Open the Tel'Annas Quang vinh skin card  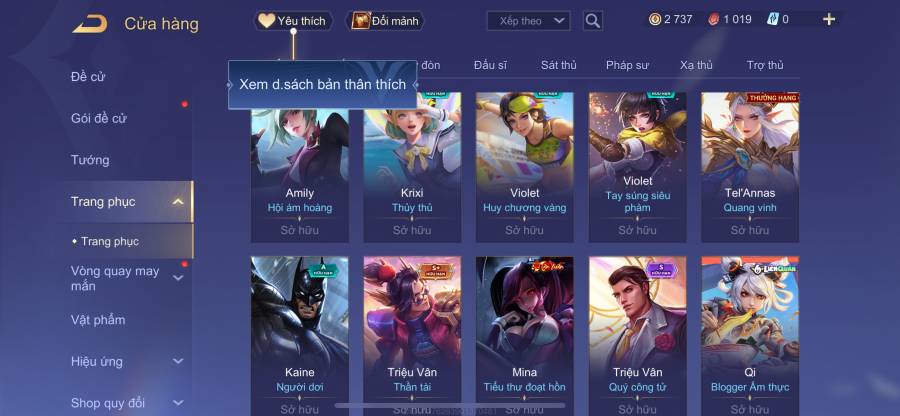point(750,168)
